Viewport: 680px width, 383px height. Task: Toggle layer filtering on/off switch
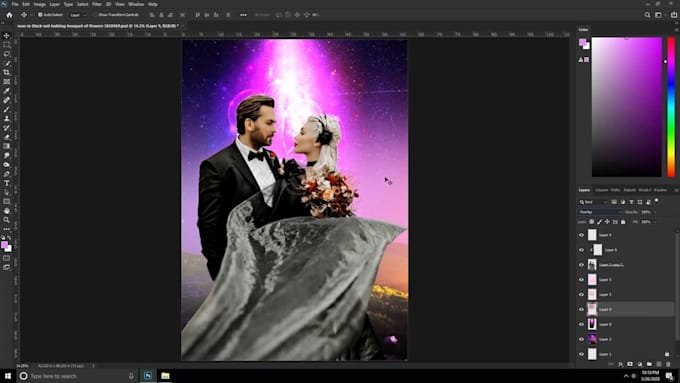657,200
